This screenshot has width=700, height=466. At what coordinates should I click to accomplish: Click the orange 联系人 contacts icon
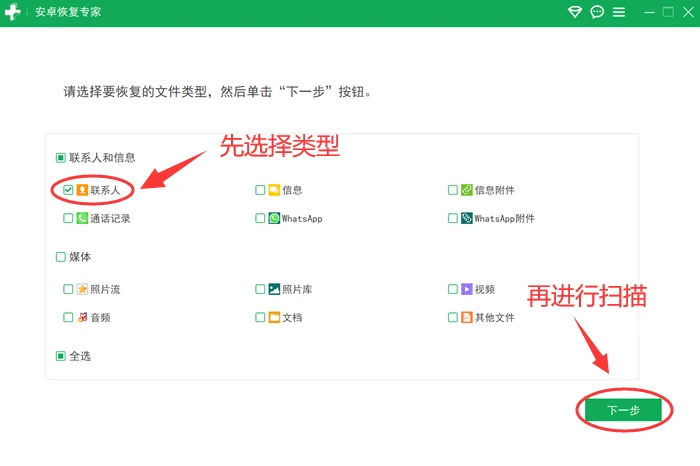pos(82,190)
